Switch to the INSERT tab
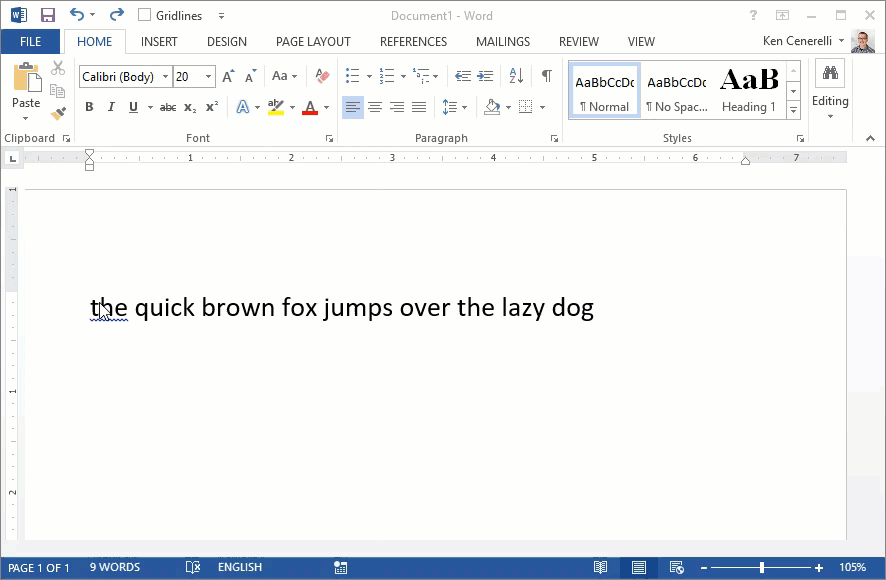Viewport: 886px width, 580px height. 159,42
